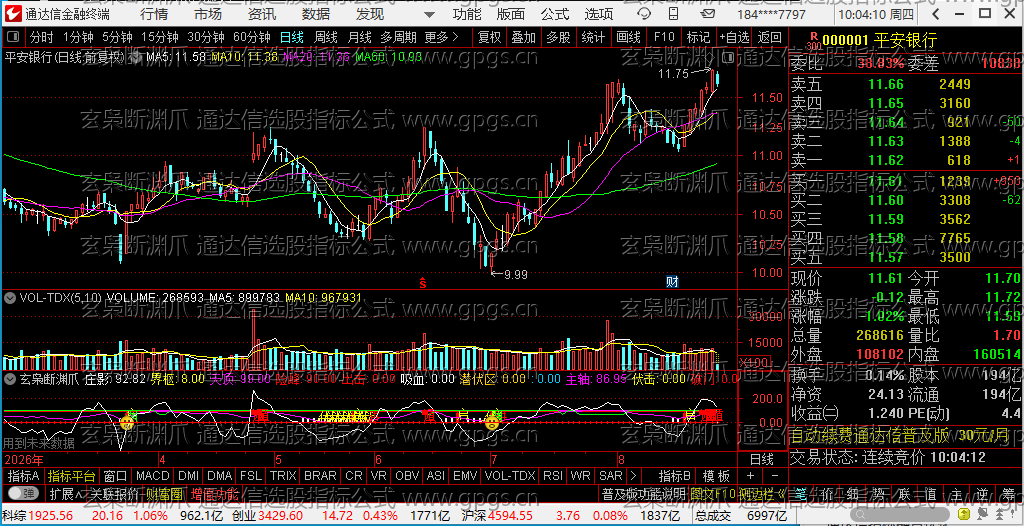Open the 行情 menu
The width and height of the screenshot is (1024, 526).
(x=153, y=14)
